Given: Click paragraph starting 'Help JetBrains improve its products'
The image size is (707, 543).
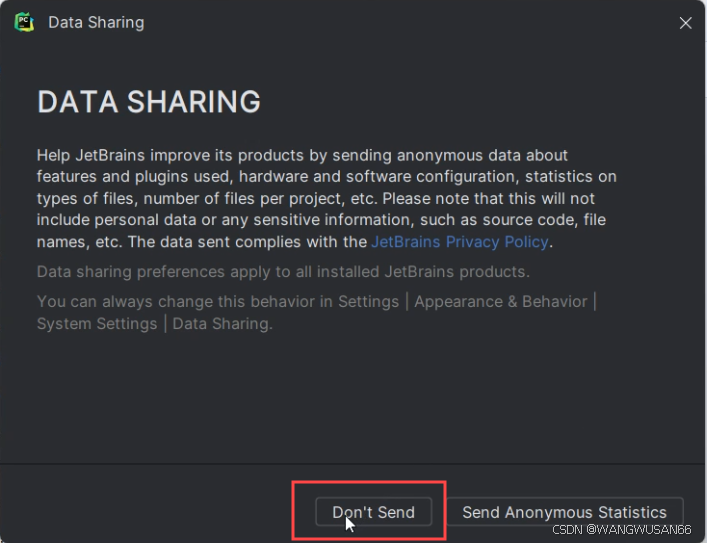Looking at the screenshot, I should (x=326, y=198).
